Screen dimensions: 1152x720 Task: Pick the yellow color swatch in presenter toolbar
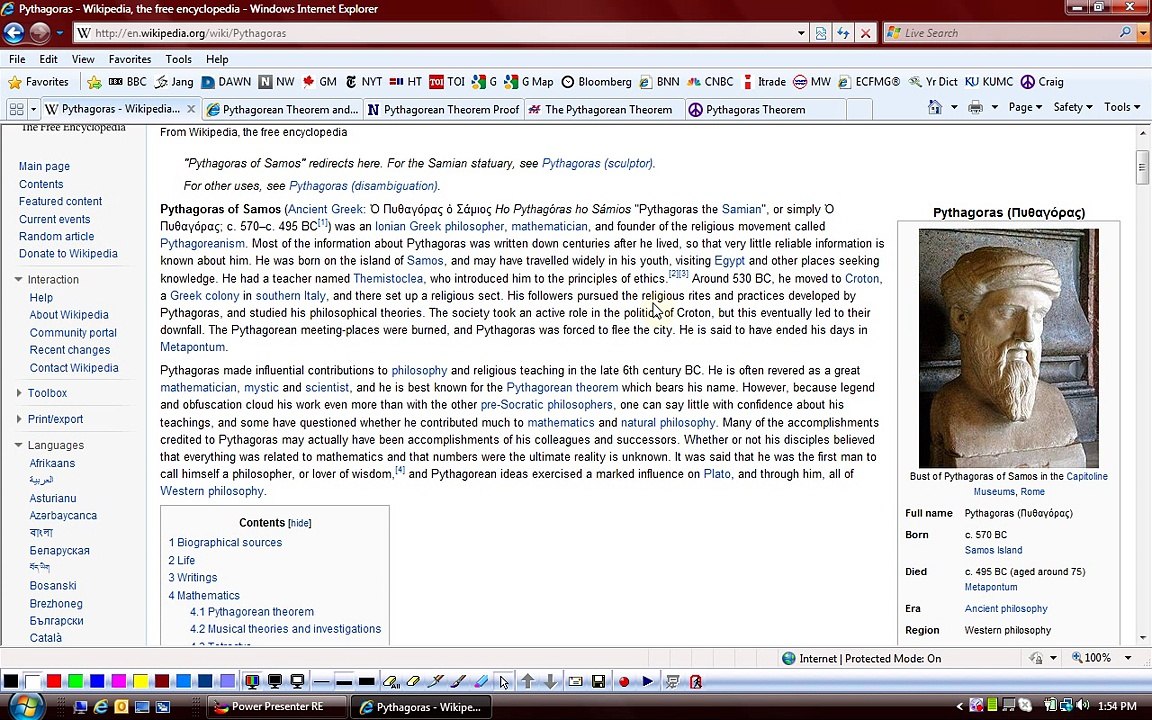140,682
